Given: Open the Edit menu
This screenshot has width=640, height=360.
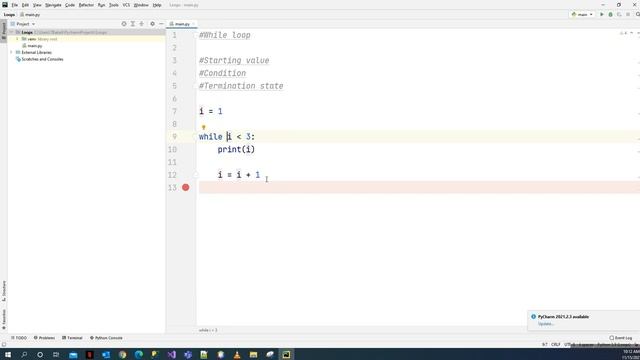Looking at the screenshot, I should 25,5.
